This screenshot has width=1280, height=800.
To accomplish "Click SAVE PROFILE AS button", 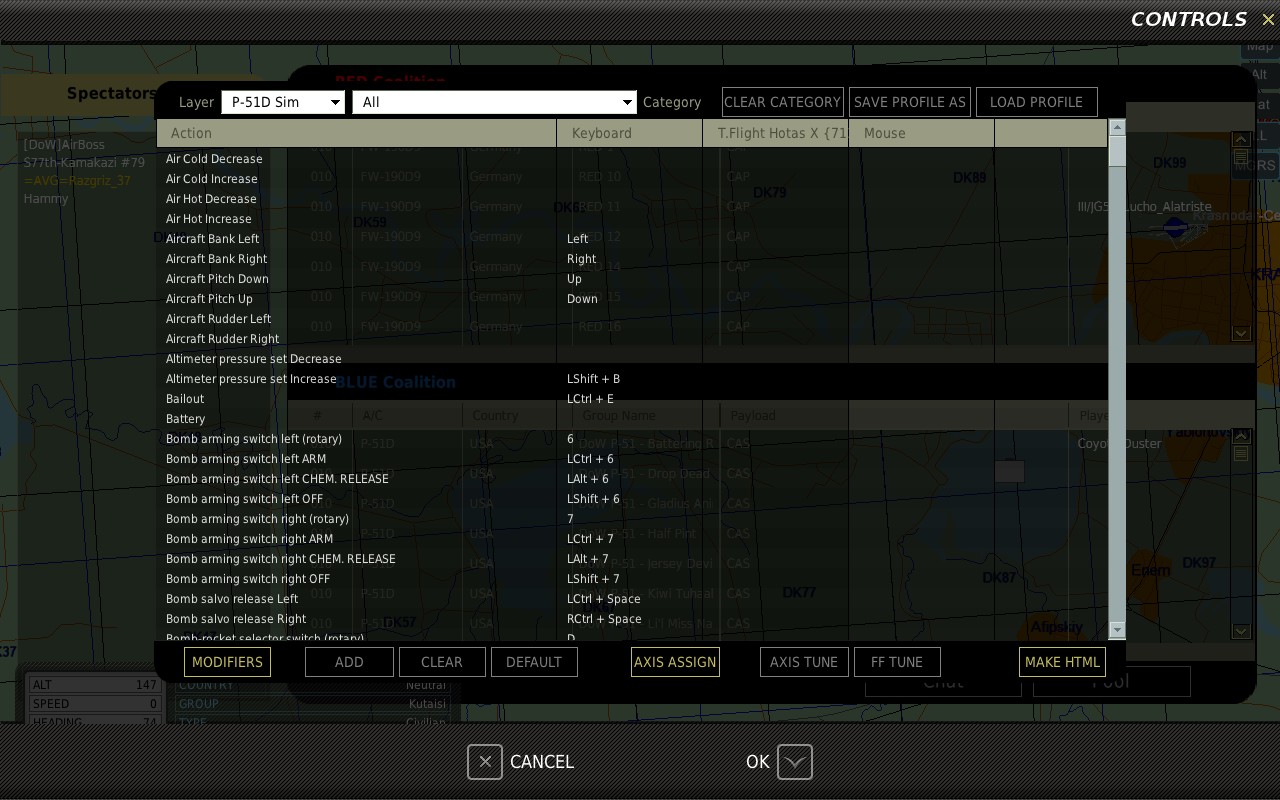I will click(x=910, y=102).
